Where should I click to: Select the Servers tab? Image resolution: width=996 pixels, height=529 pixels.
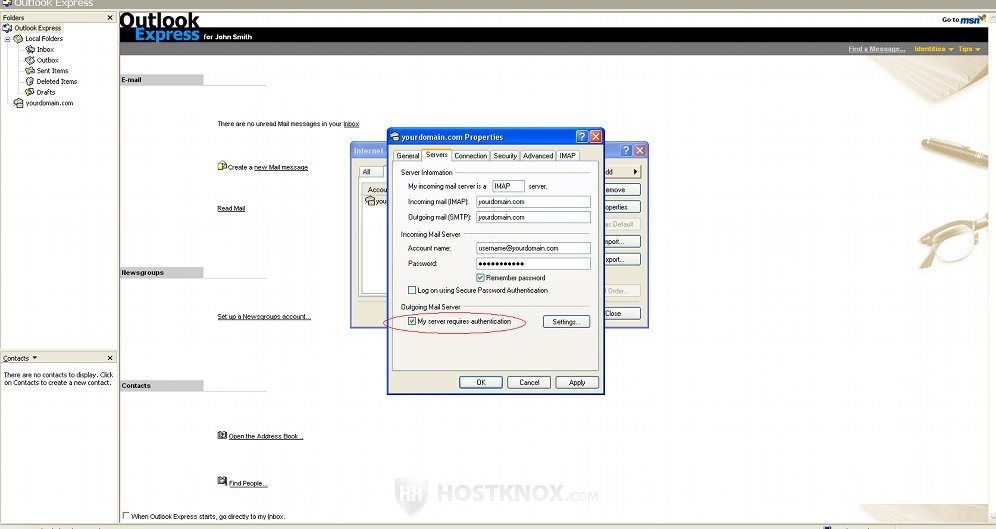point(436,154)
